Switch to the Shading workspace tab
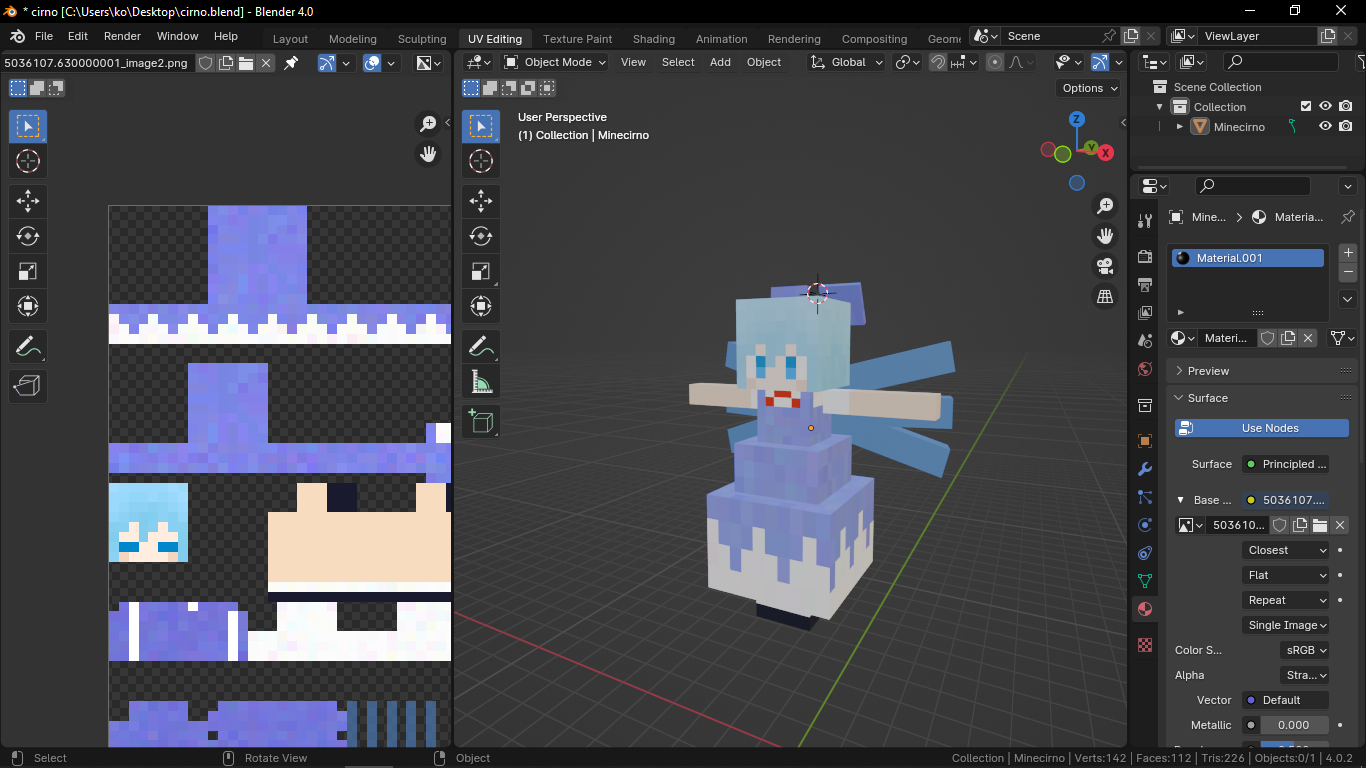Screen dimensions: 1366x768 (x=653, y=39)
